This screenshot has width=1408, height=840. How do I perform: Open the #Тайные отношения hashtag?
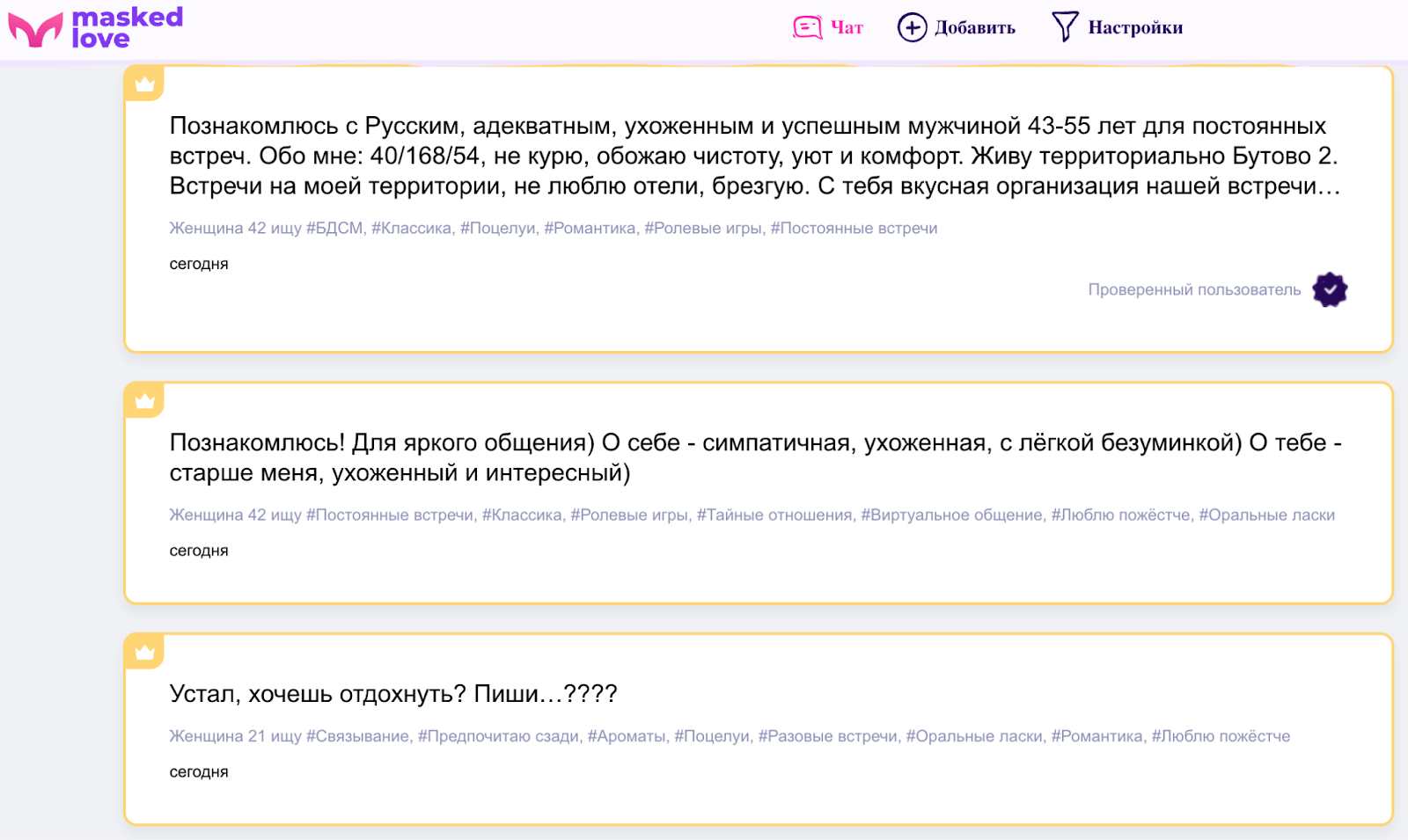tap(775, 515)
